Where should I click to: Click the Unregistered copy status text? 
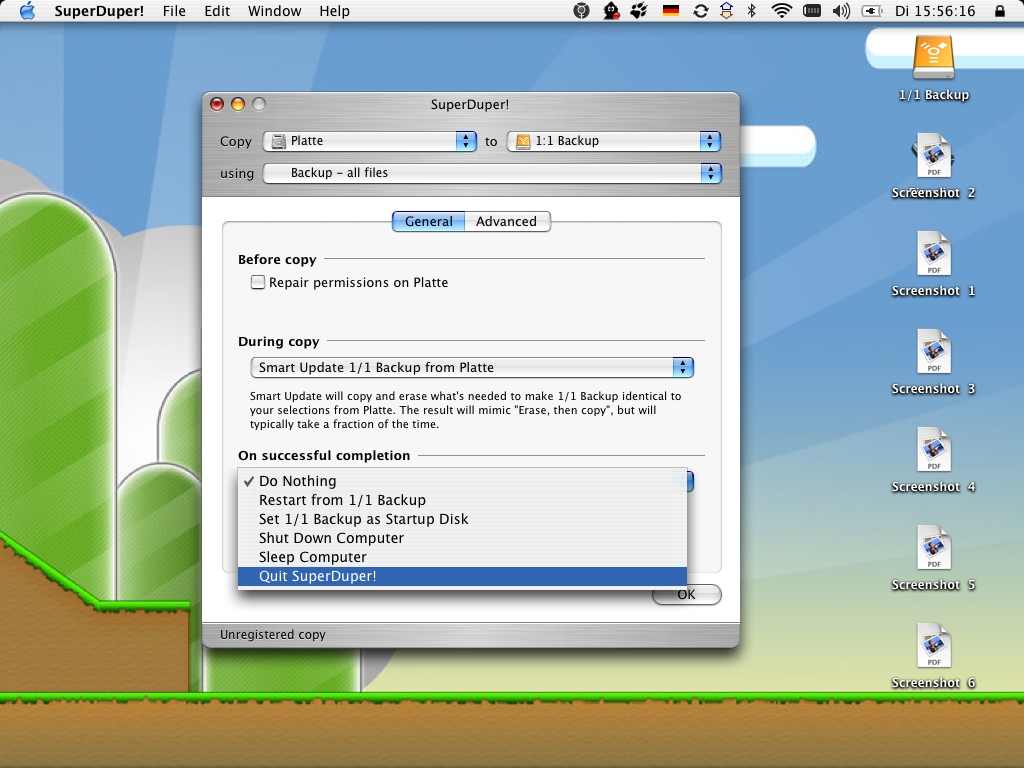tap(272, 635)
